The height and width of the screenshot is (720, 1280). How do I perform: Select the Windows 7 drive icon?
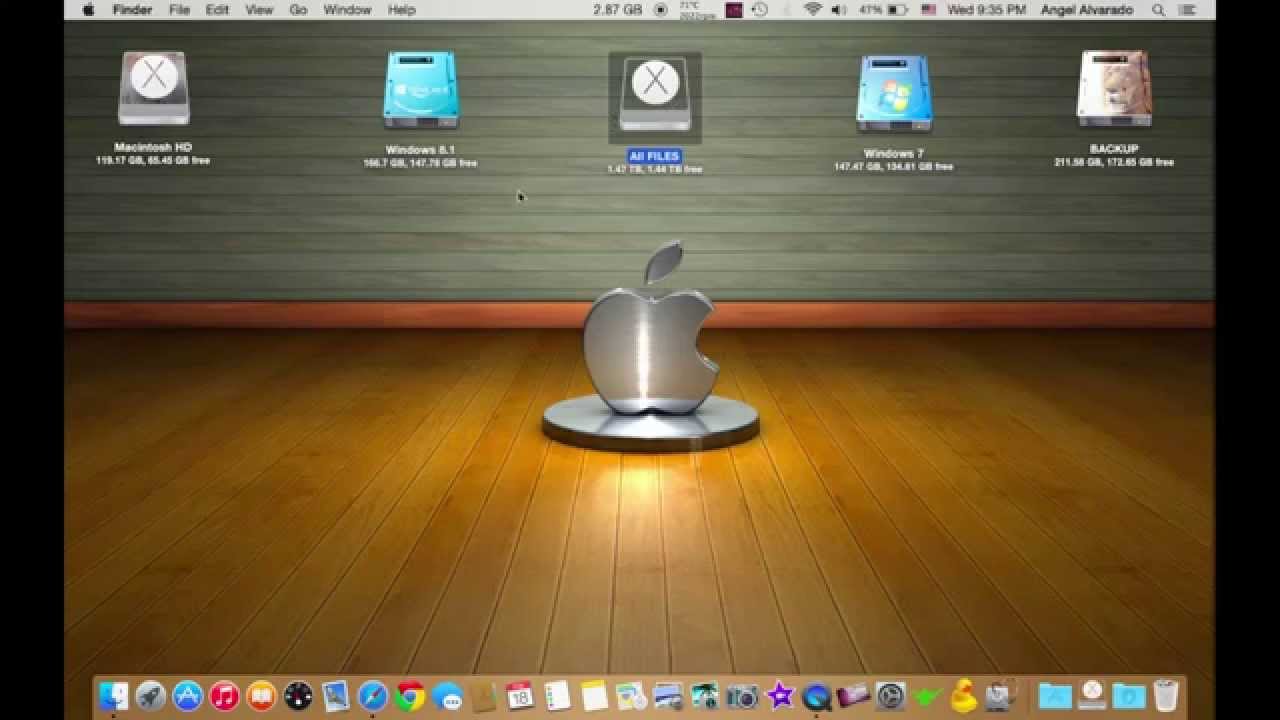[894, 94]
